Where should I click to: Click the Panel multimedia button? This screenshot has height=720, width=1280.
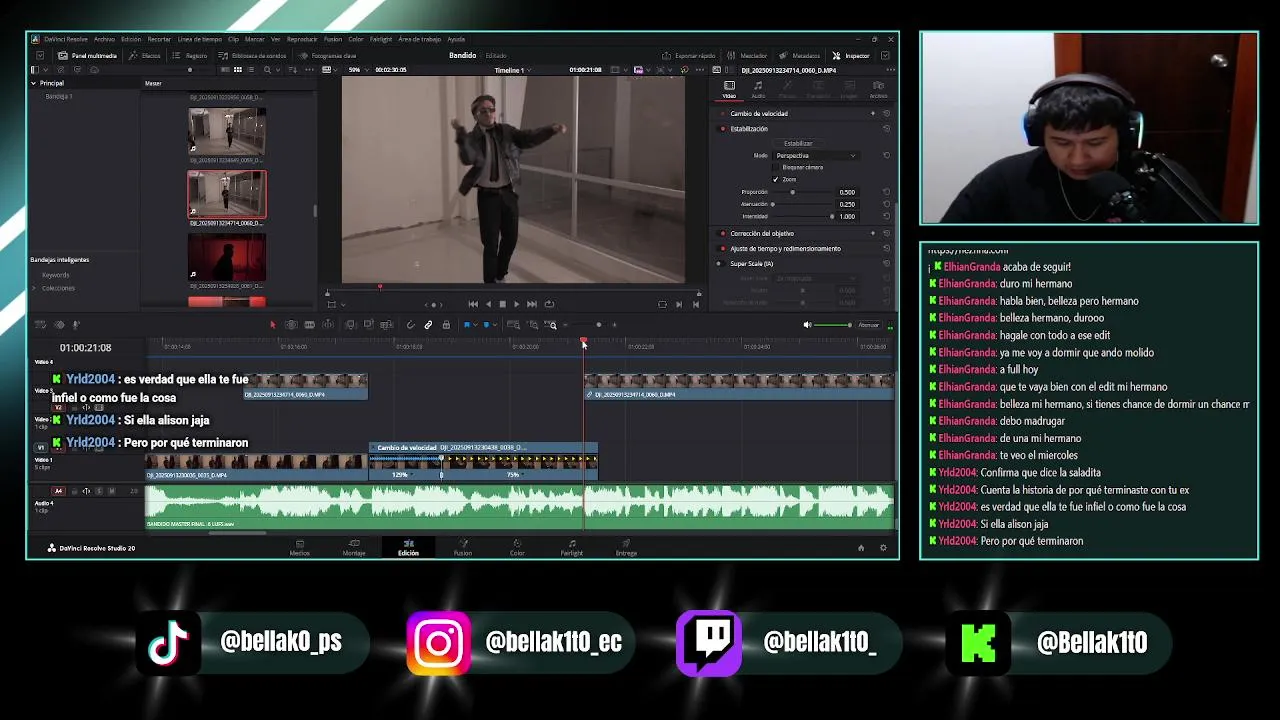[x=87, y=56]
